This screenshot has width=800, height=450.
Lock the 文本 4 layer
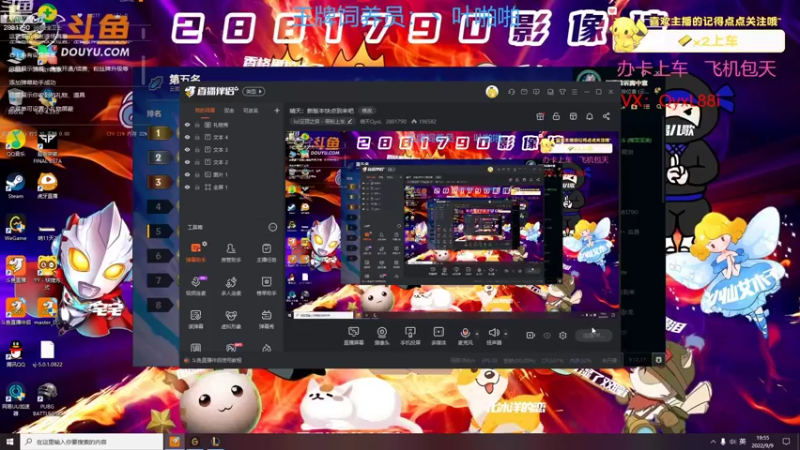(x=197, y=137)
